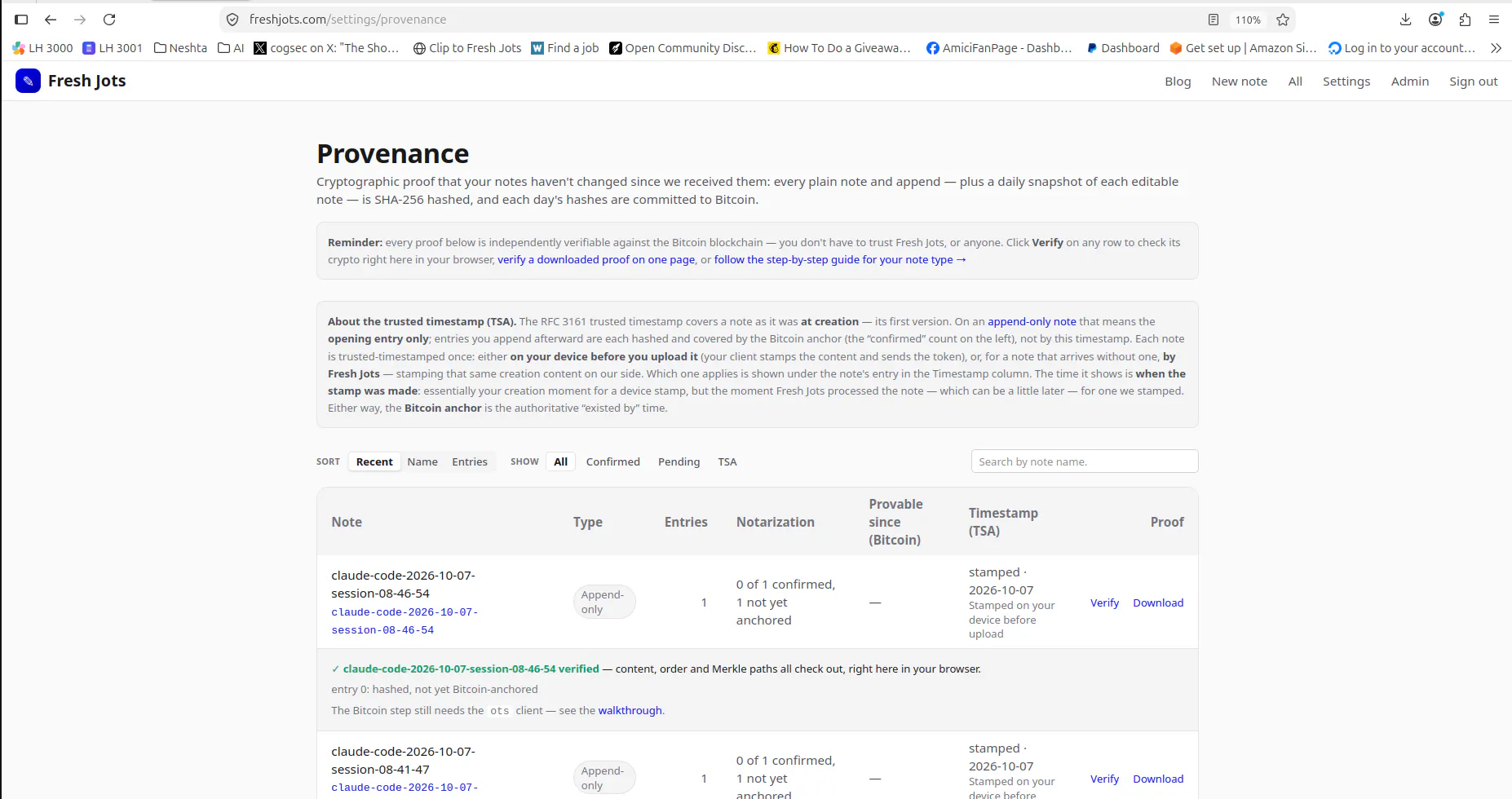The height and width of the screenshot is (799, 1512).
Task: Sort the notes by Entries
Action: tap(470, 461)
